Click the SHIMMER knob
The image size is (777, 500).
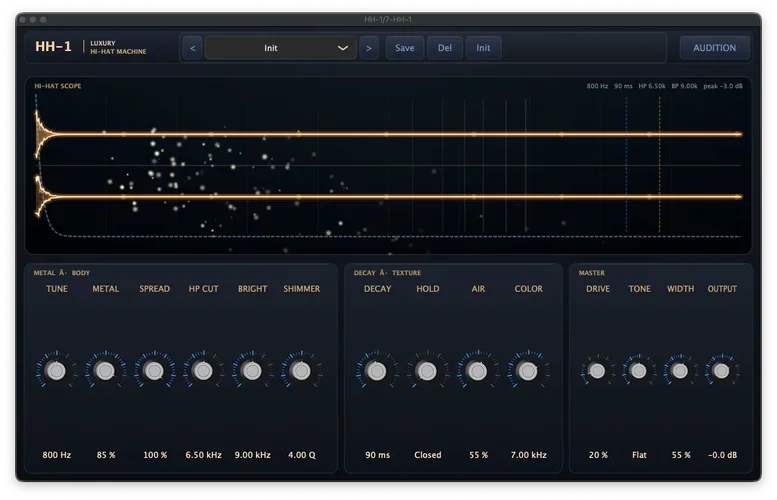pyautogui.click(x=301, y=371)
